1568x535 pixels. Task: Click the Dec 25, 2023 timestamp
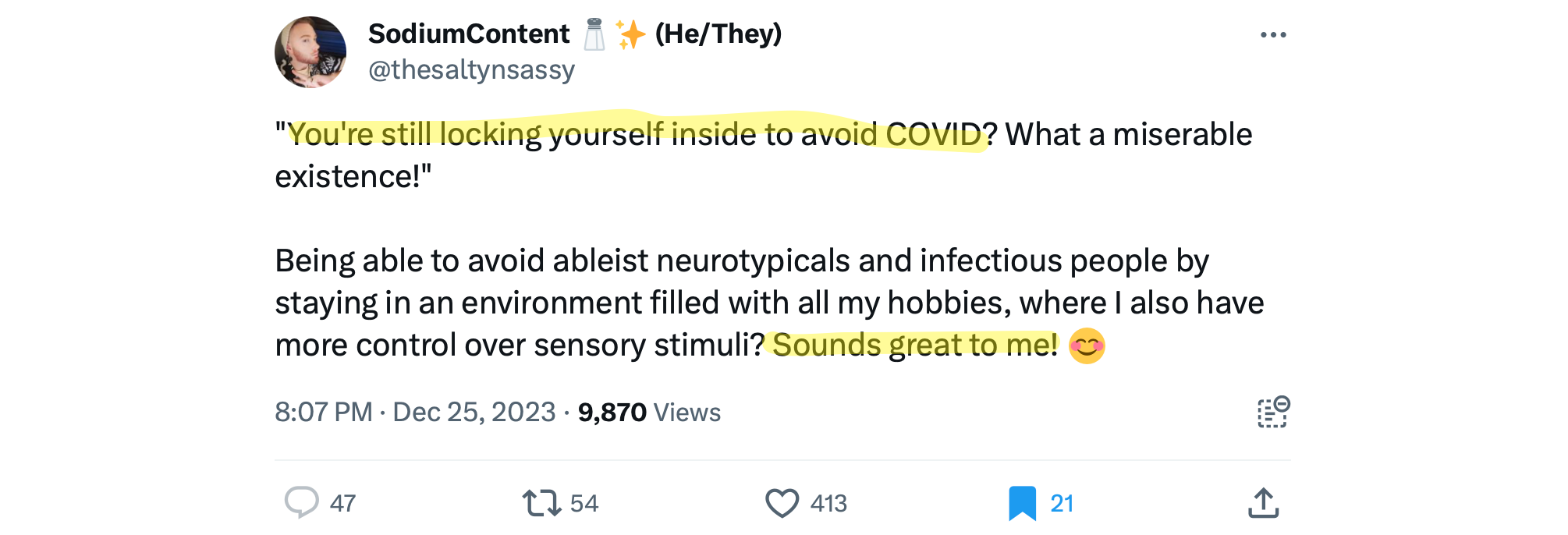(474, 412)
